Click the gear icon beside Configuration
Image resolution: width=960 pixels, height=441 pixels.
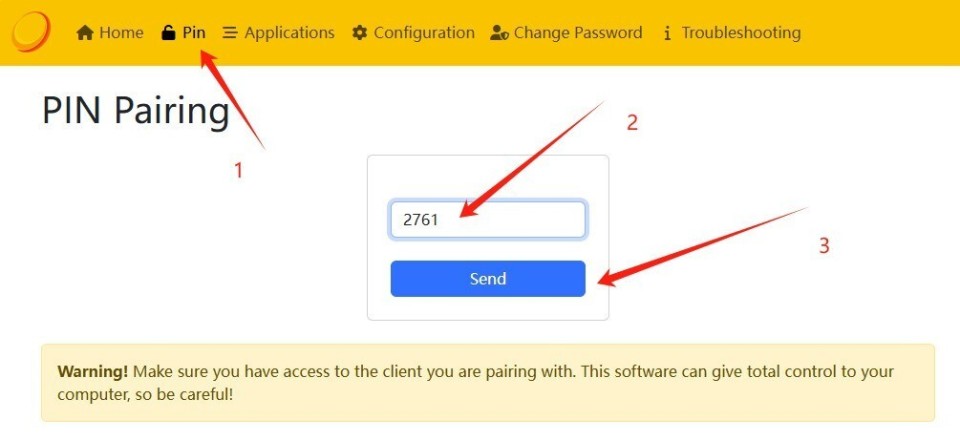pos(360,33)
